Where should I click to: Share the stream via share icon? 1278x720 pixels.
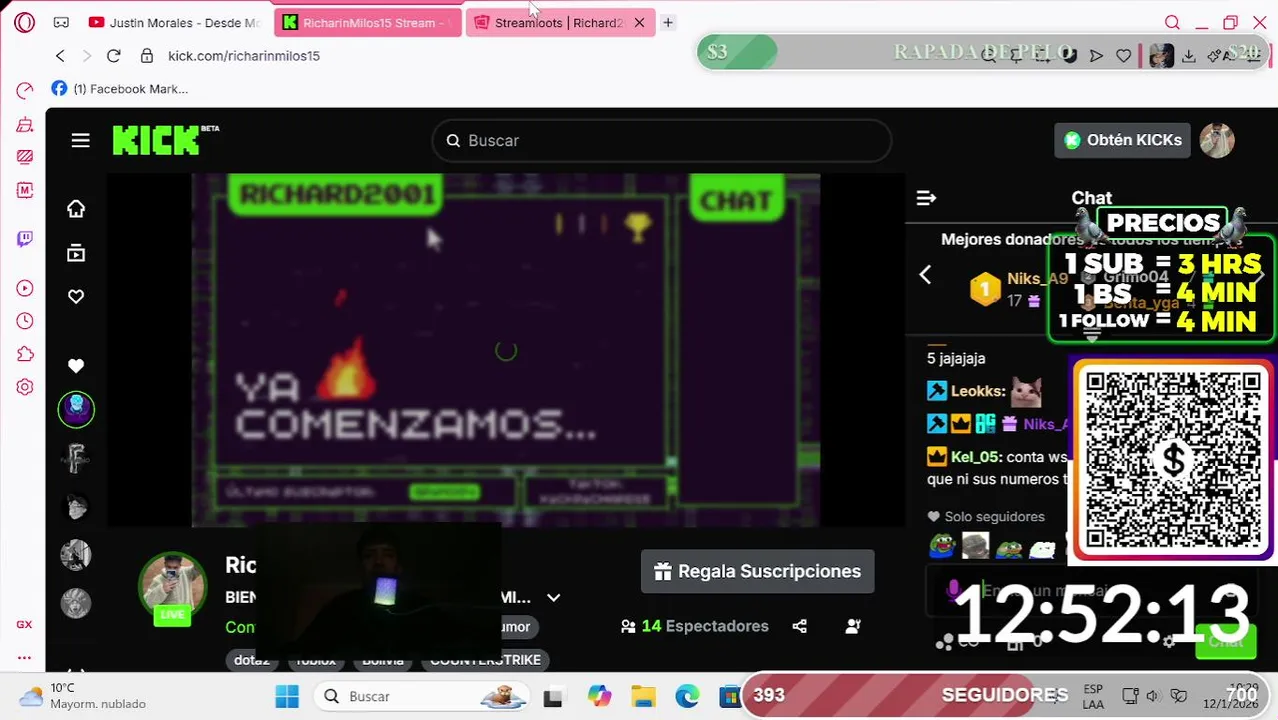pyautogui.click(x=799, y=626)
